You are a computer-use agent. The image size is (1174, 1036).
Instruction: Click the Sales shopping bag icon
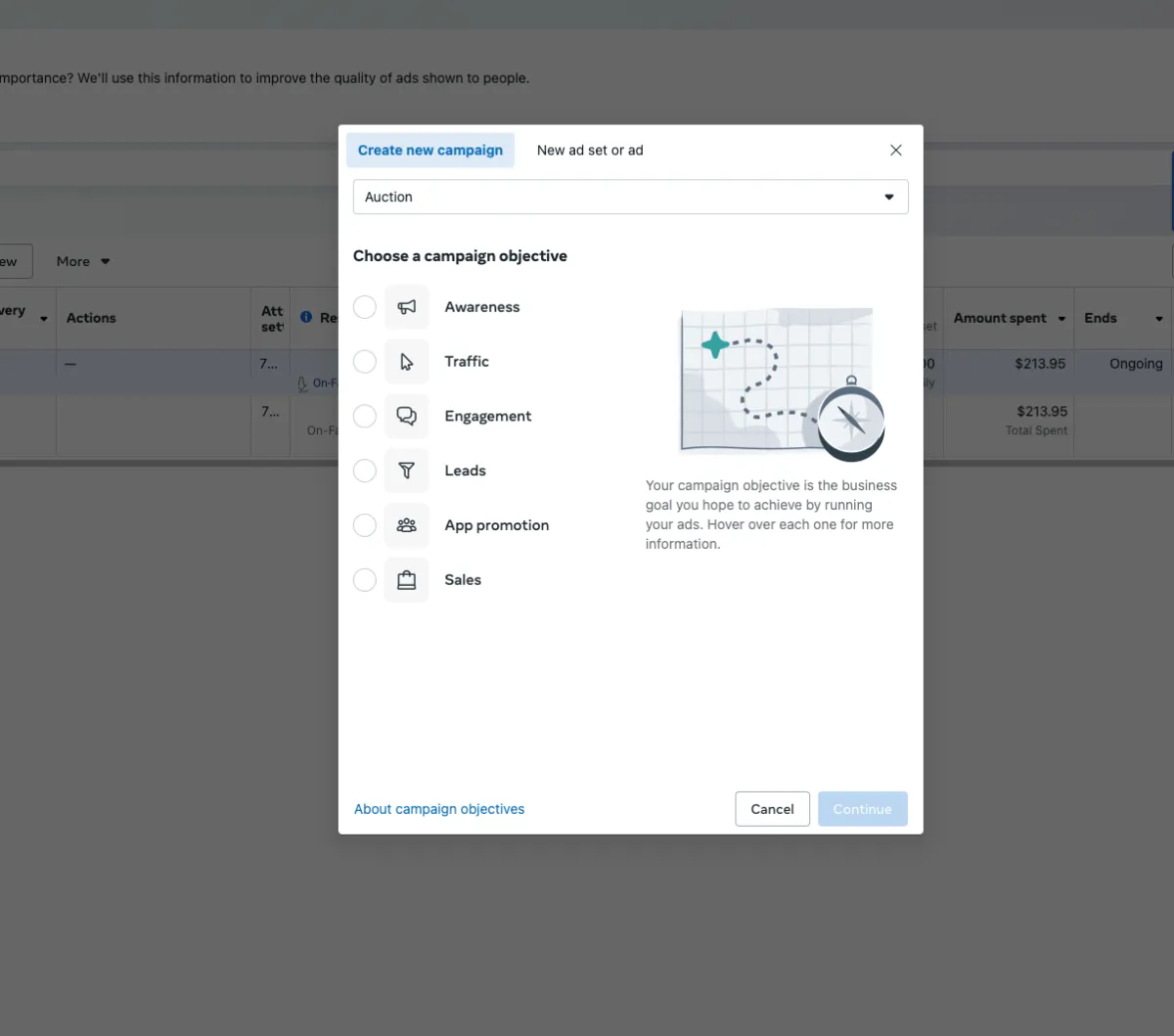407,580
